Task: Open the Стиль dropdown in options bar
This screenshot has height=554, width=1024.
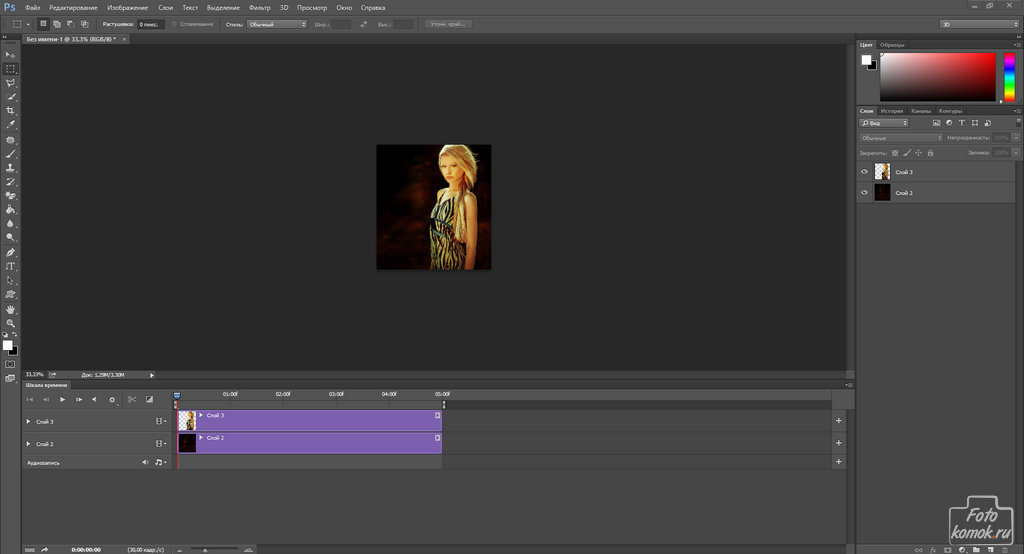Action: 277,23
